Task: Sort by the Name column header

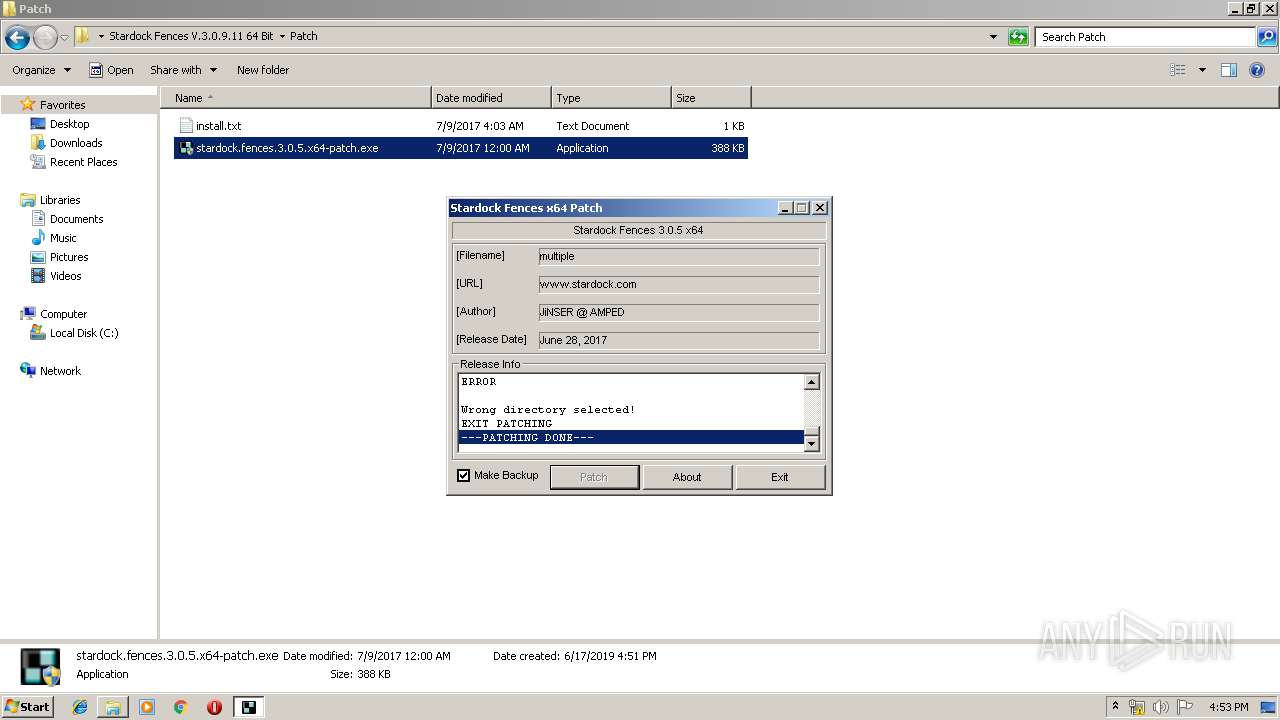Action: click(x=295, y=98)
